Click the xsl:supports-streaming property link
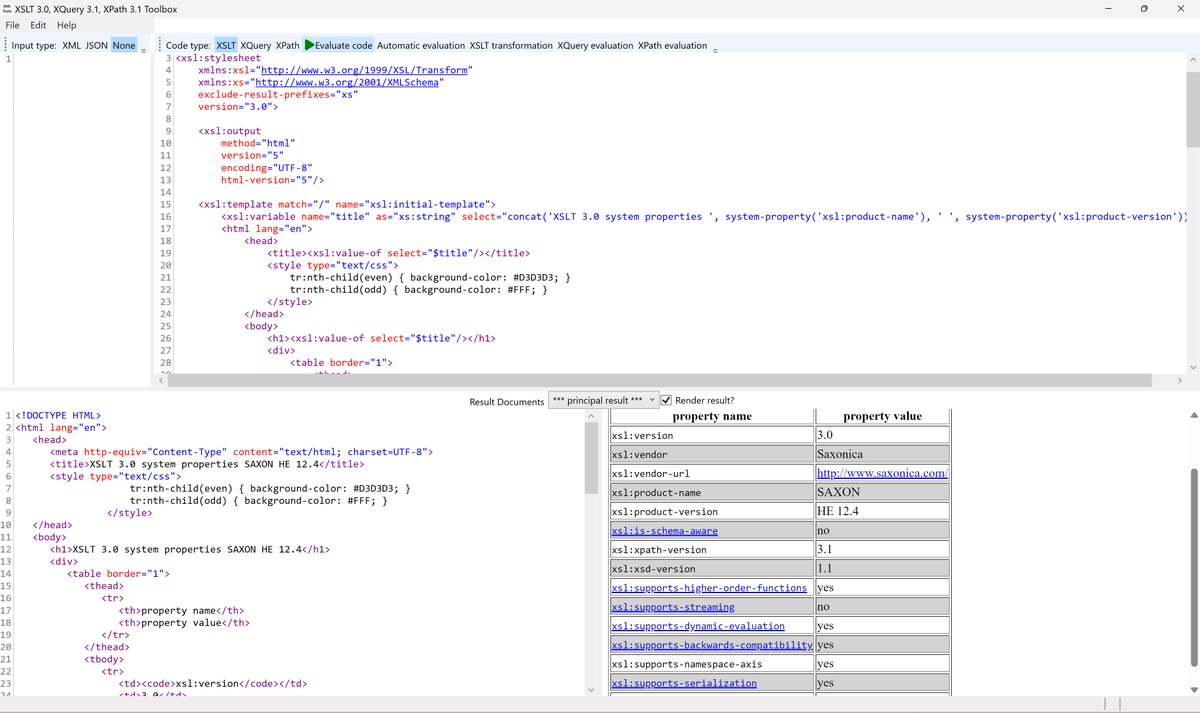Image resolution: width=1200 pixels, height=713 pixels. (674, 606)
